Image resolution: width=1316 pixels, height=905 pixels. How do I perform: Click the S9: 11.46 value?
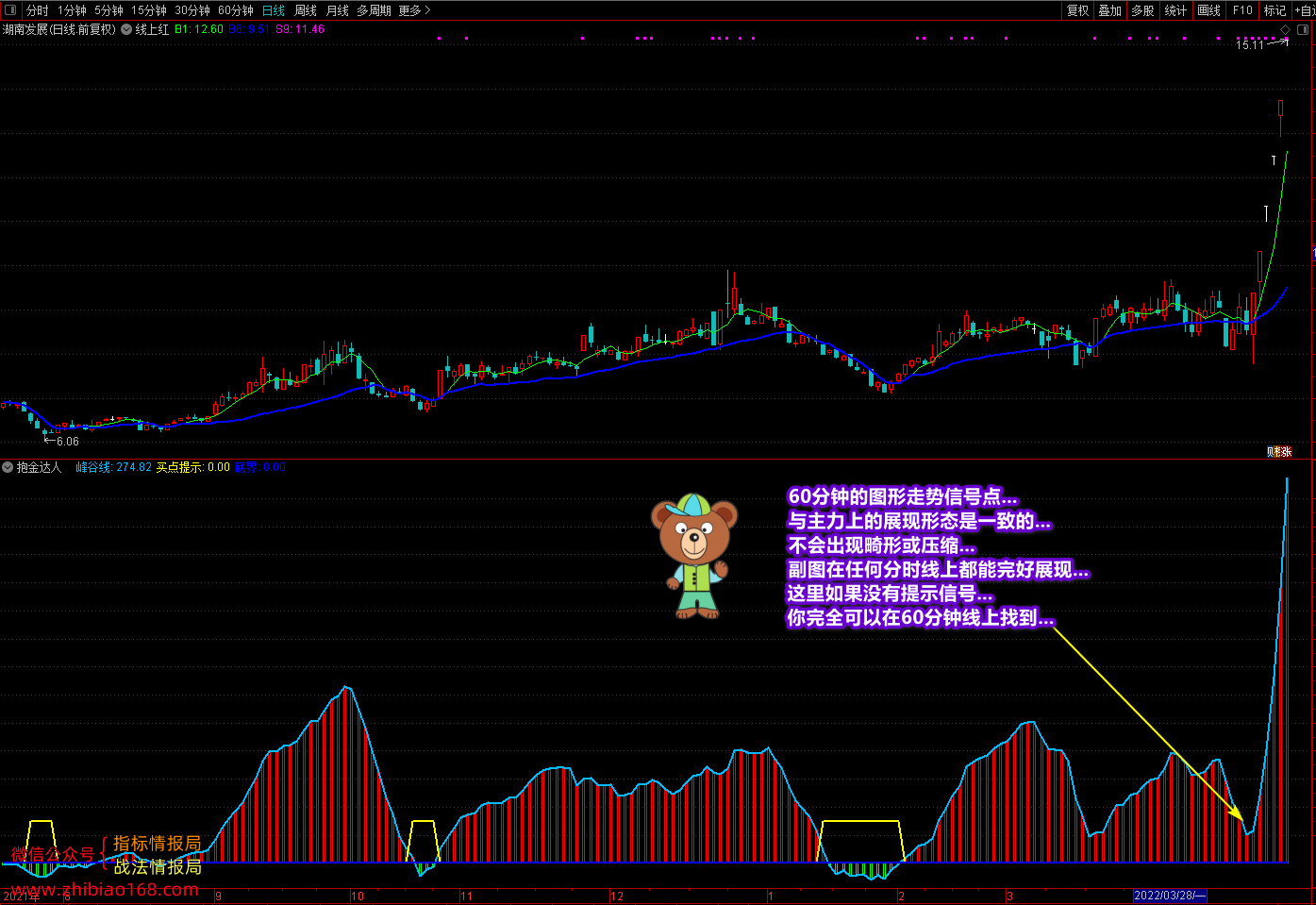(300, 29)
